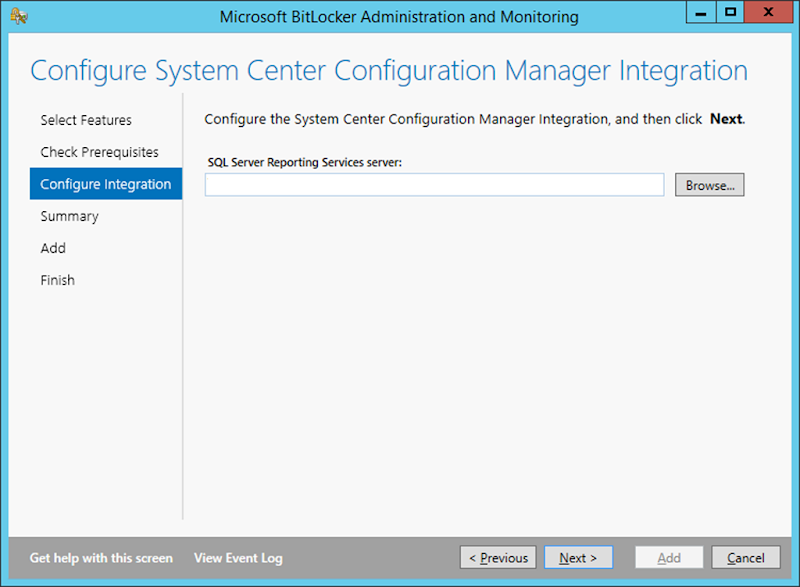Maximize the MBAM setup window
Image resolution: width=800 pixels, height=587 pixels.
[x=730, y=13]
